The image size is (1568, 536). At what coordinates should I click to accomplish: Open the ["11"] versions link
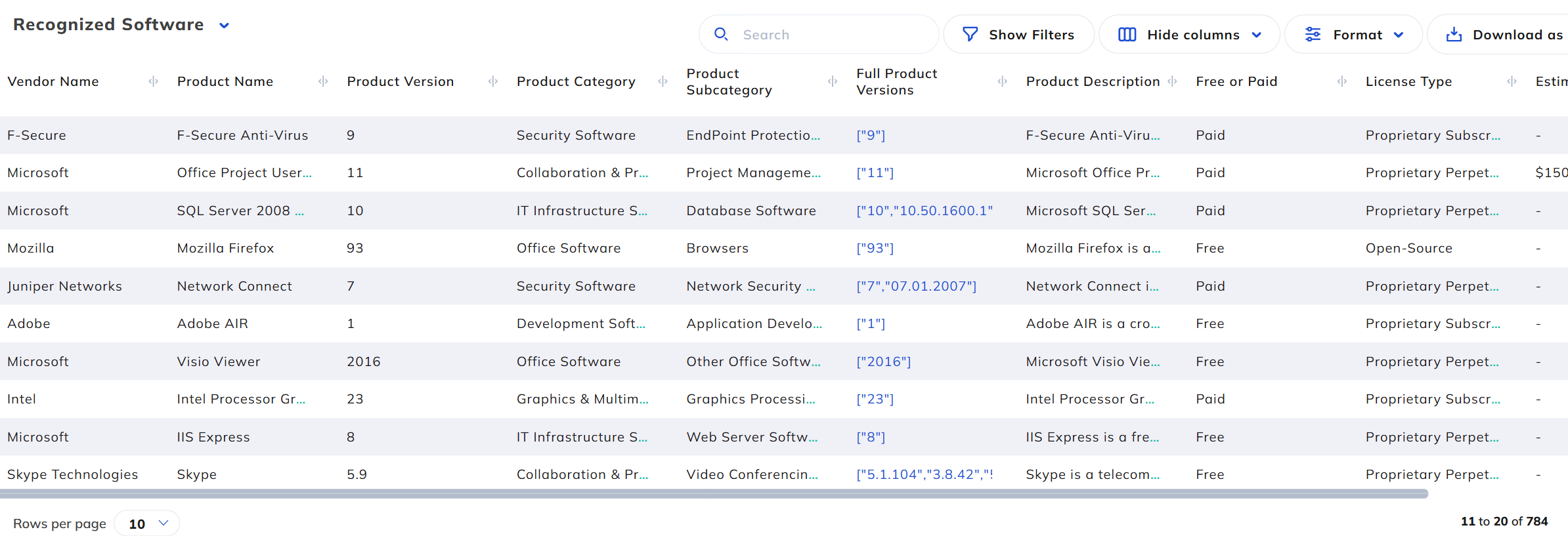875,173
